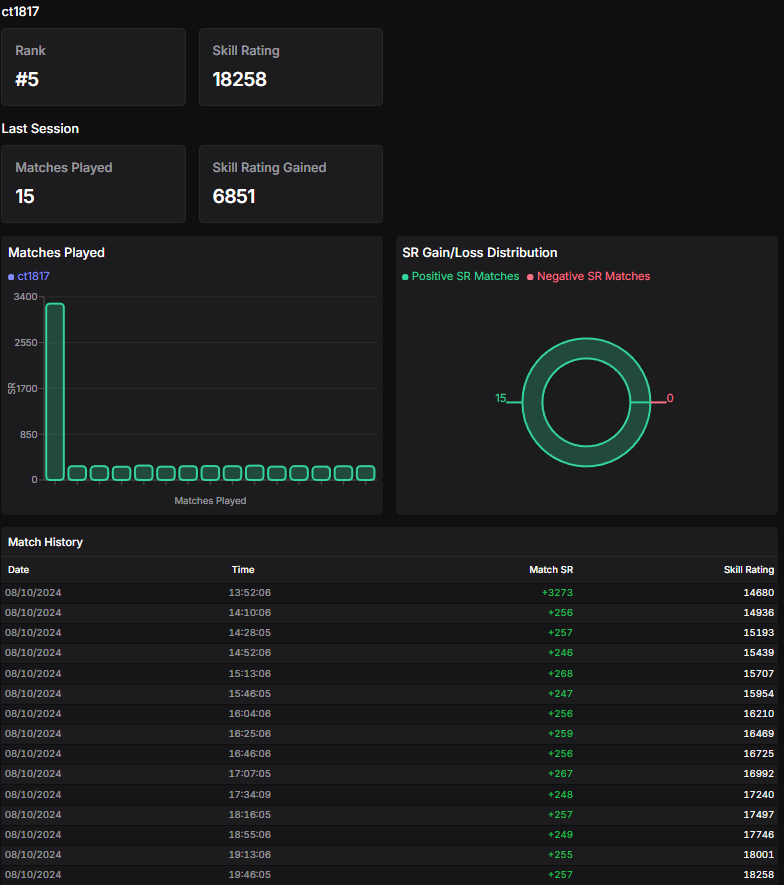Click the Match History heading
The image size is (784, 885).
[x=45, y=542]
